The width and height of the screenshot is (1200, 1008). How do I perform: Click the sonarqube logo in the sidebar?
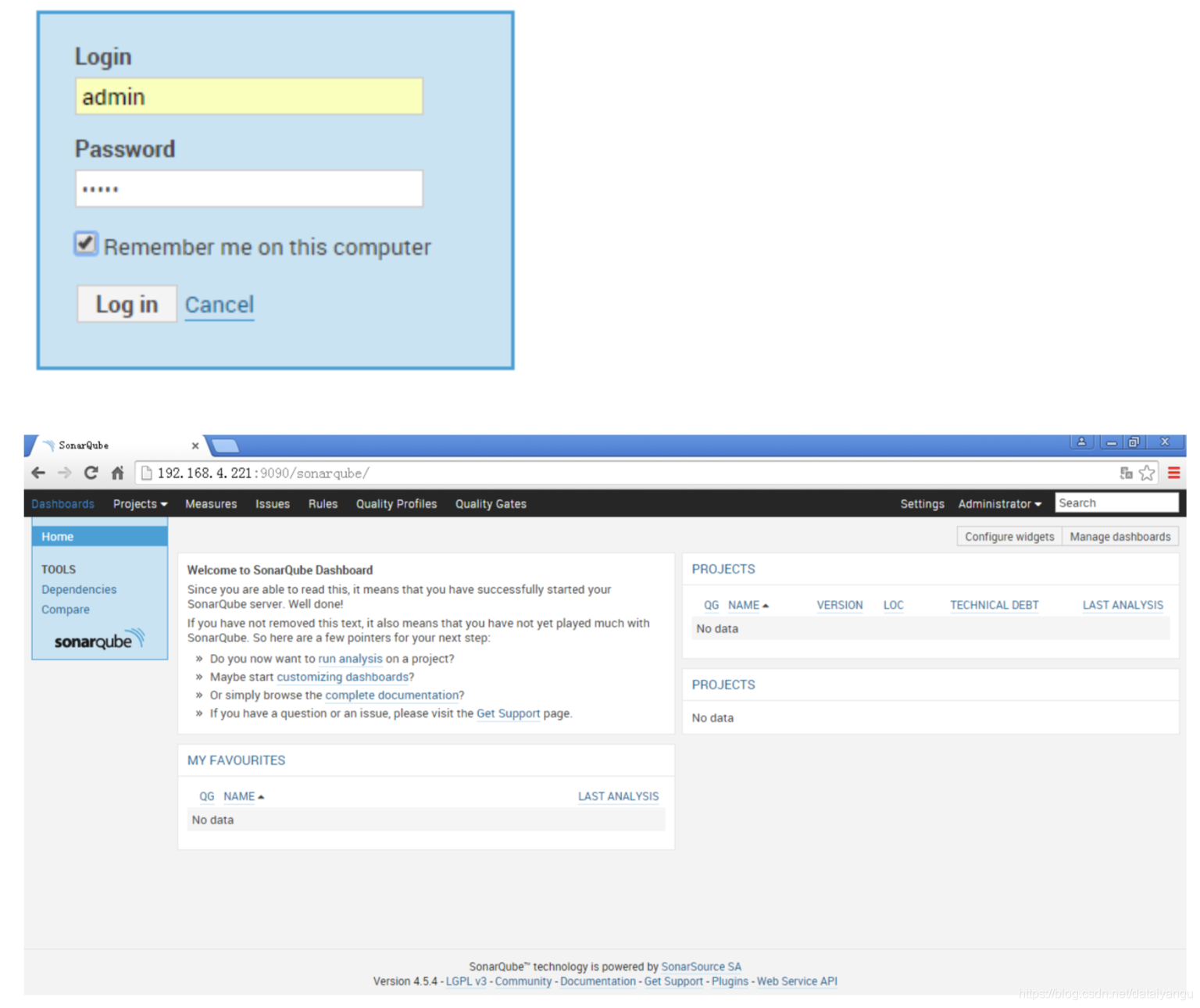point(99,640)
